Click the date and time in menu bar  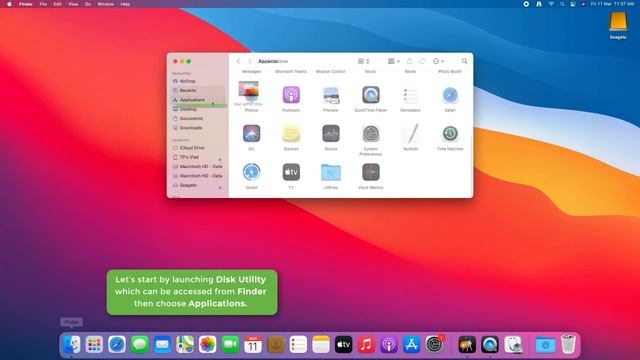(612, 4)
